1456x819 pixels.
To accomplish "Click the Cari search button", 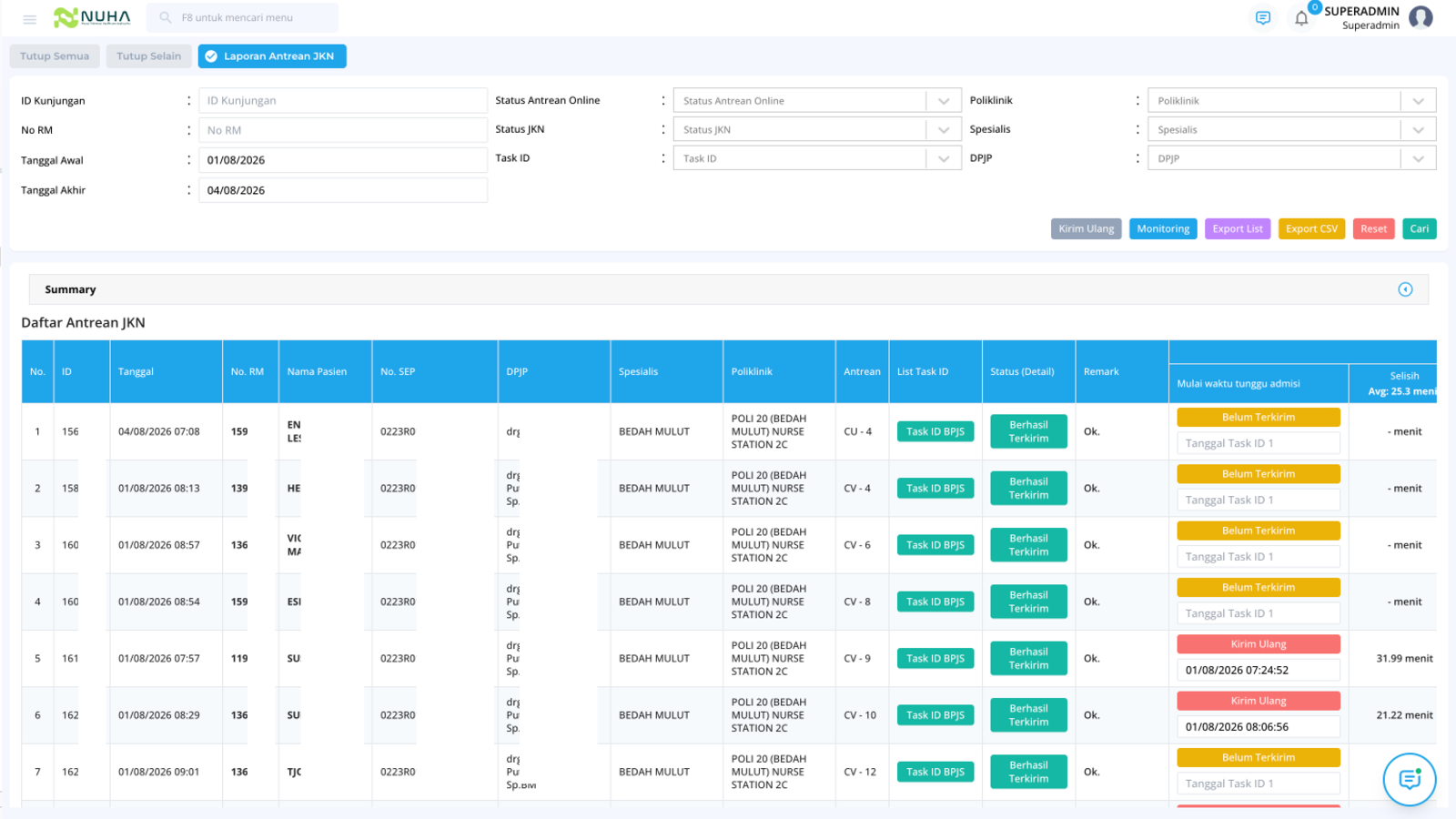I will tap(1420, 229).
